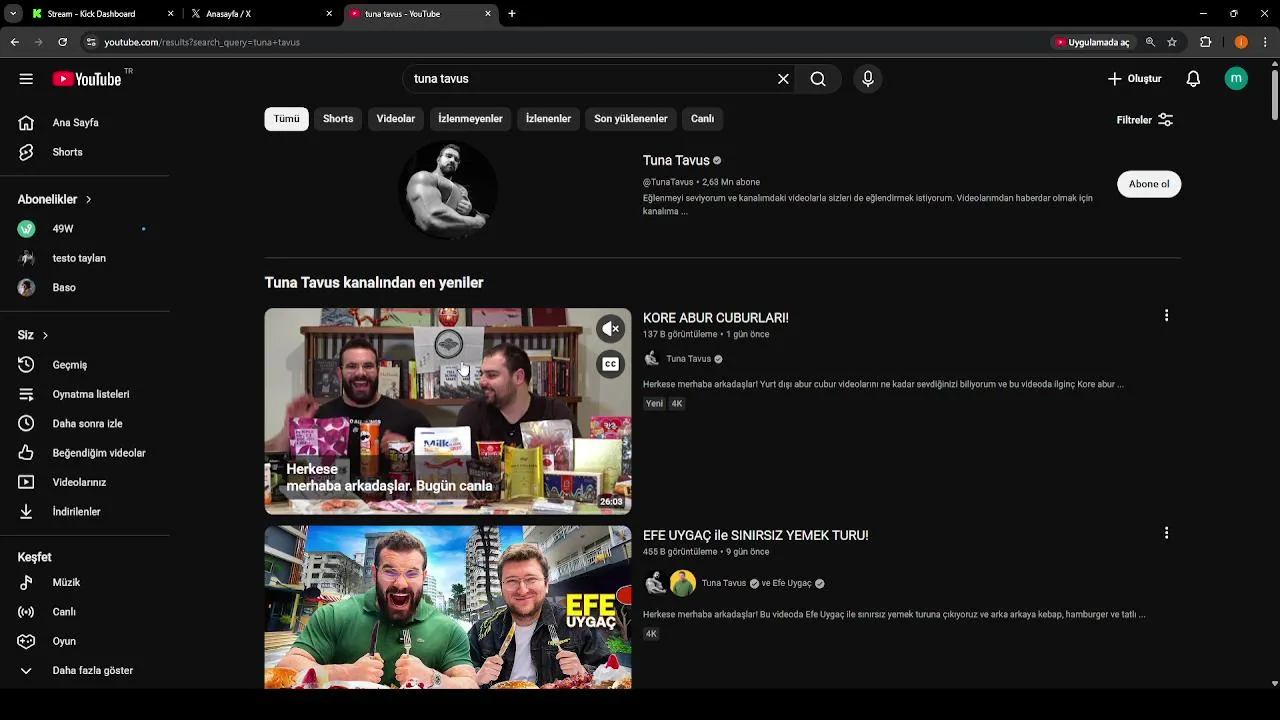Open Tuna Tavus link under KORE video
Image resolution: width=1280 pixels, height=720 pixels.
(688, 359)
